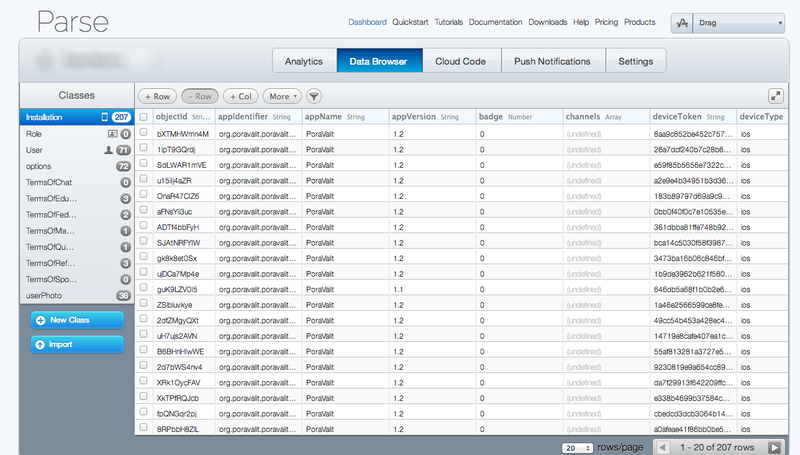This screenshot has height=455, width=800.
Task: Select the Installation class
Action: click(x=77, y=117)
